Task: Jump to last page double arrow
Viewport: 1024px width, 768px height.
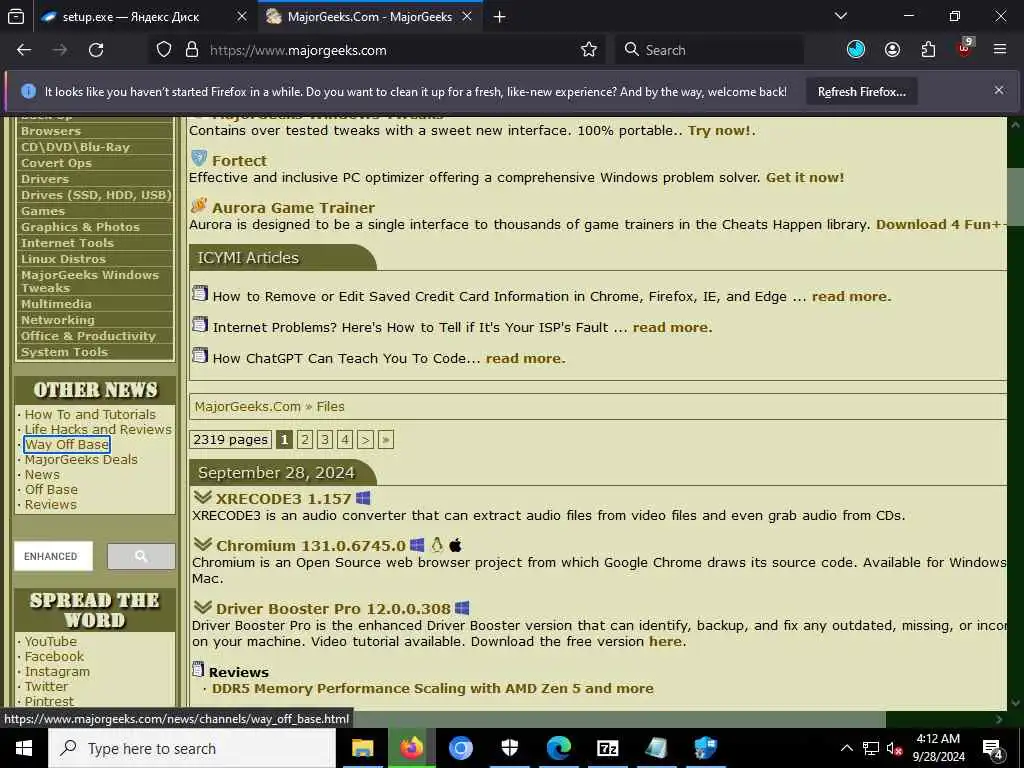Action: click(385, 440)
